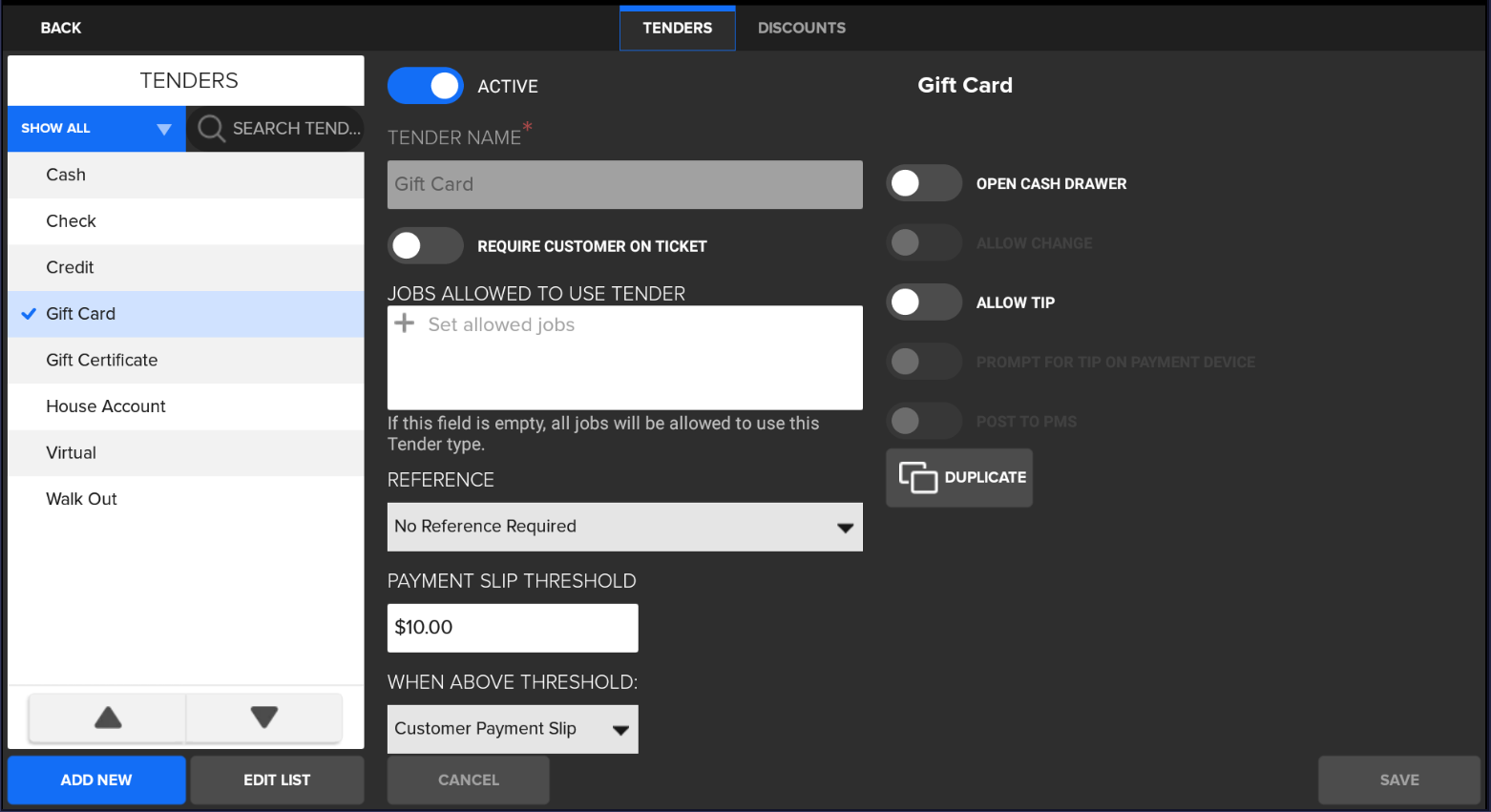Click the blue checkmark beside Gift Card

pos(29,314)
